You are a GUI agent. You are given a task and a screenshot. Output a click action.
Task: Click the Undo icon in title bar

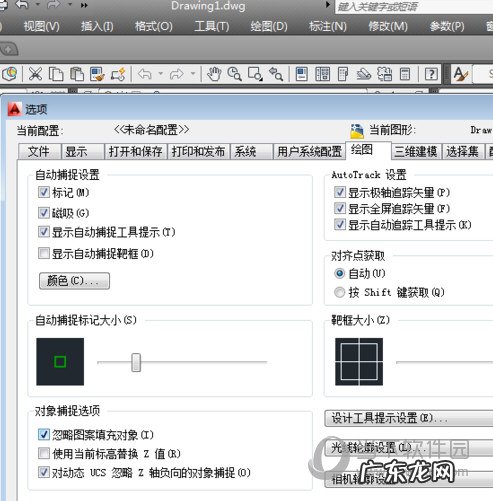coord(22,5)
